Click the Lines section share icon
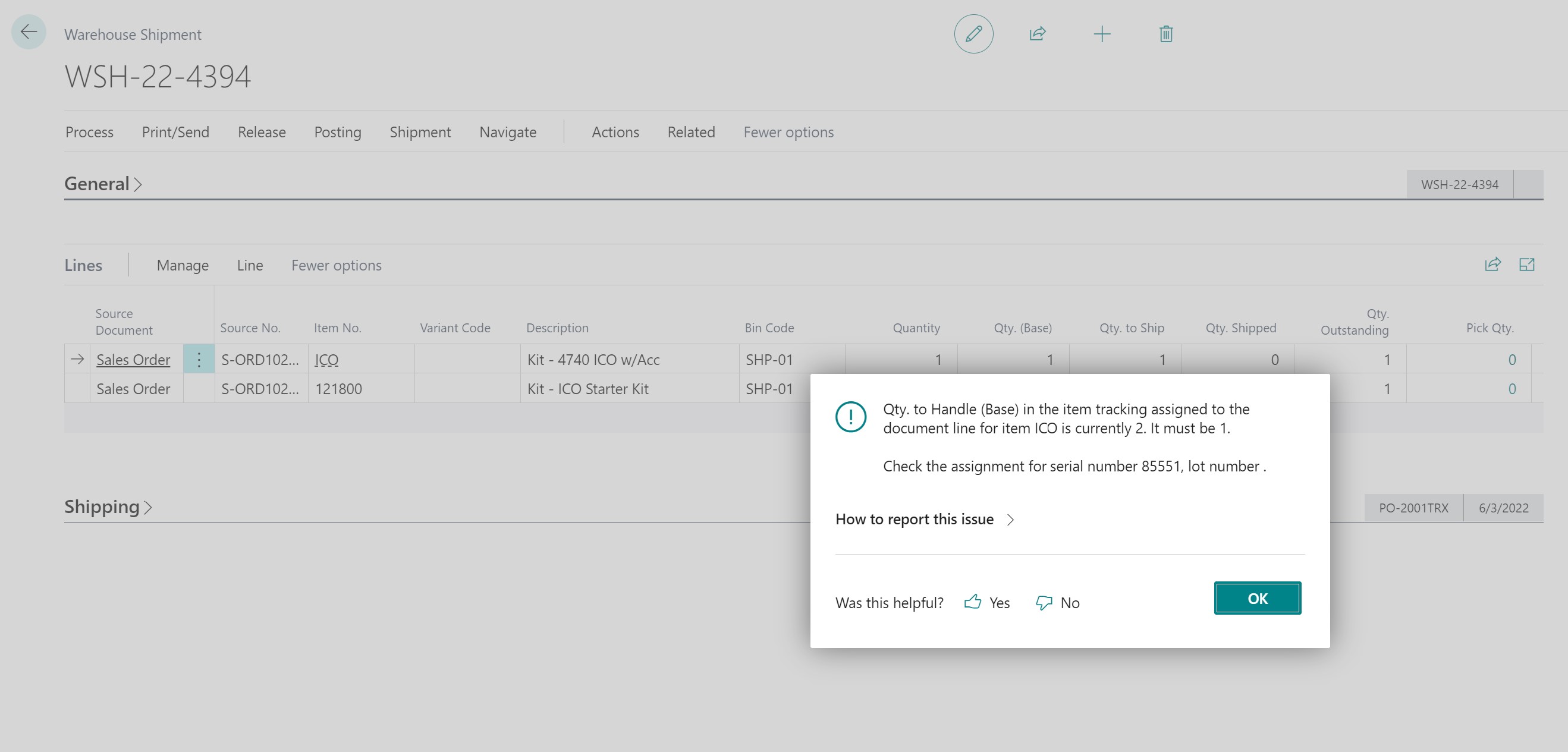Image resolution: width=1568 pixels, height=752 pixels. pos(1492,265)
